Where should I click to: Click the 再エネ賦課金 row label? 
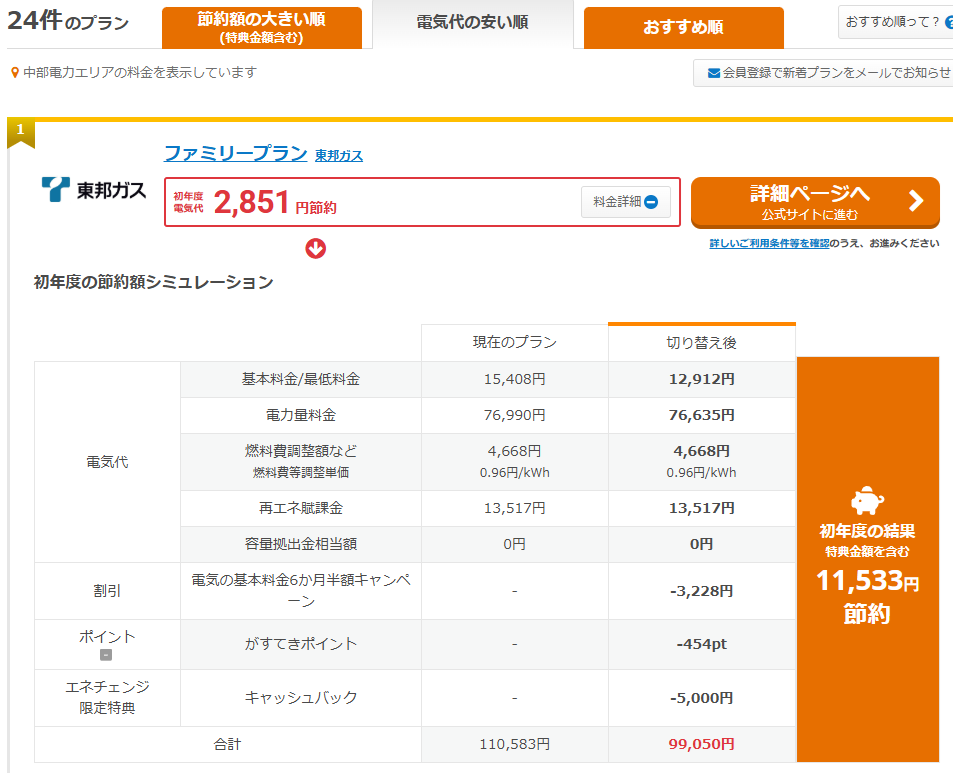pyautogui.click(x=301, y=508)
